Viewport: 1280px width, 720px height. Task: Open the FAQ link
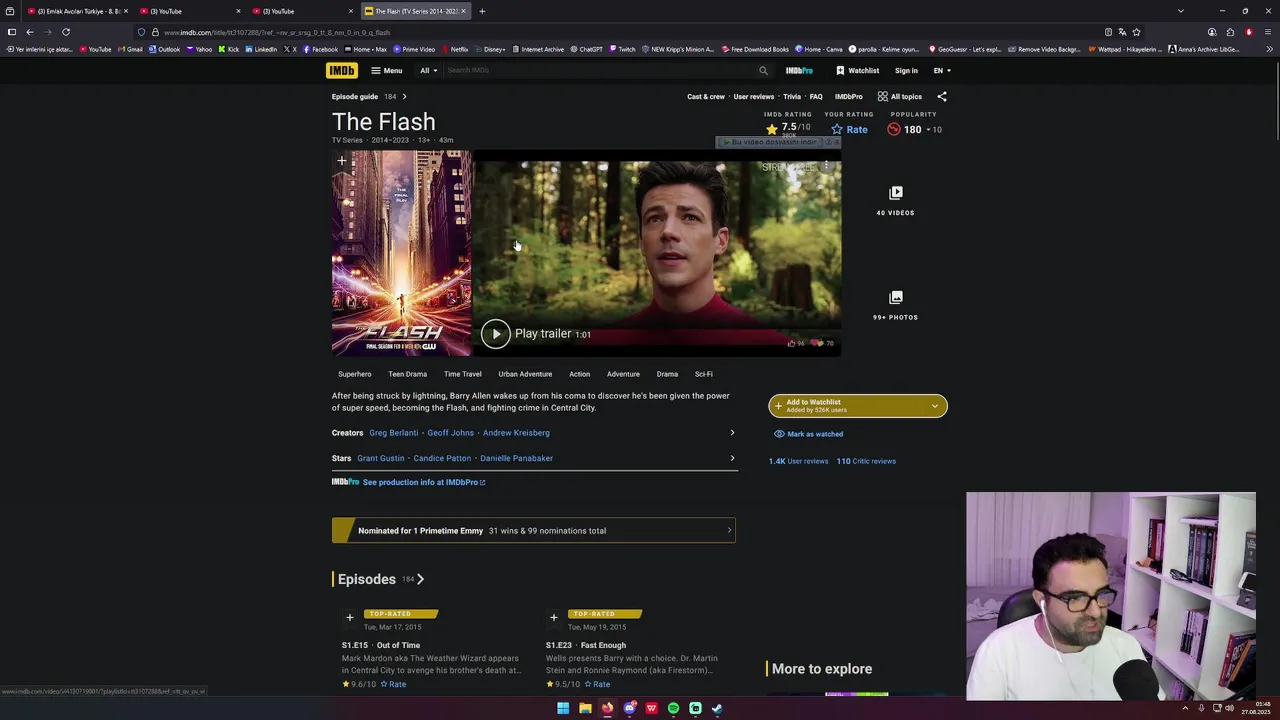[816, 96]
